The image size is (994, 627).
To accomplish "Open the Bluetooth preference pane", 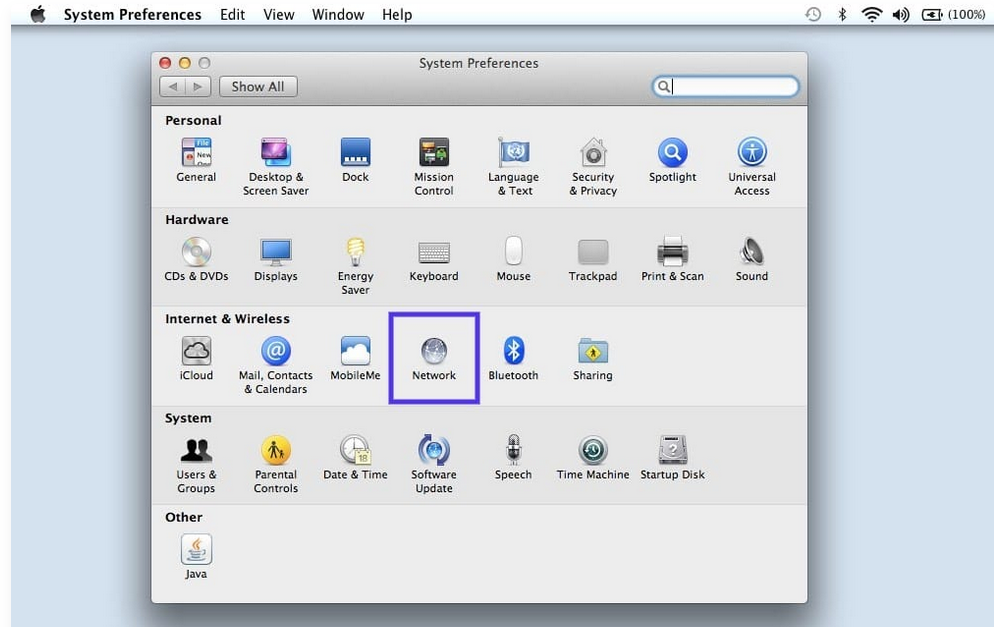I will coord(513,358).
